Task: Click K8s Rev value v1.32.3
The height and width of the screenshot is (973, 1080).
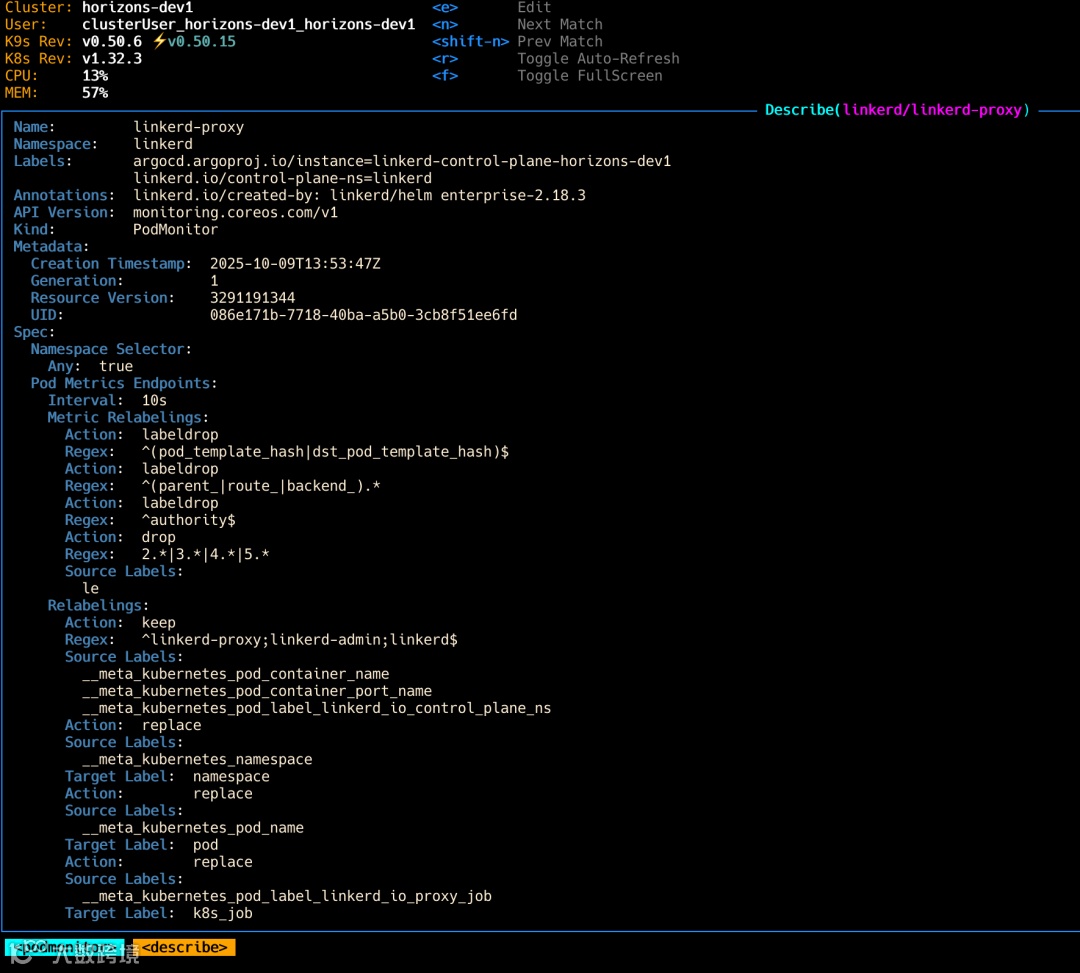Action: [112, 59]
